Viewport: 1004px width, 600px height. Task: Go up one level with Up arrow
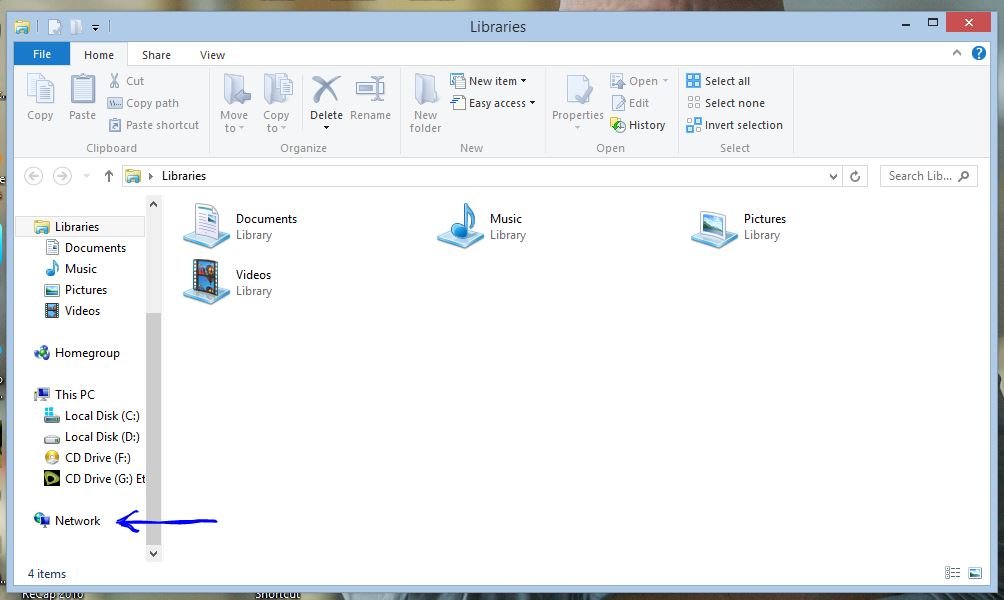pos(108,175)
